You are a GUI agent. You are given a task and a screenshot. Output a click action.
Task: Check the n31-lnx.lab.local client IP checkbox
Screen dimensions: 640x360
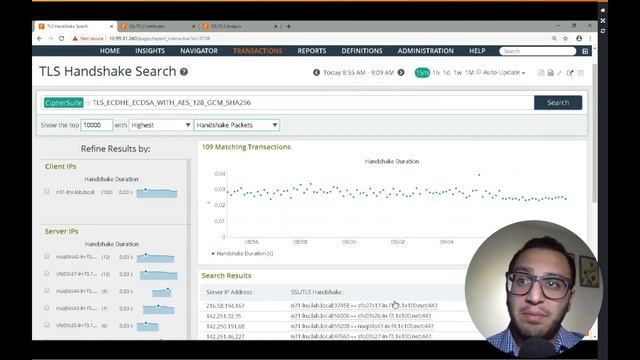click(47, 191)
